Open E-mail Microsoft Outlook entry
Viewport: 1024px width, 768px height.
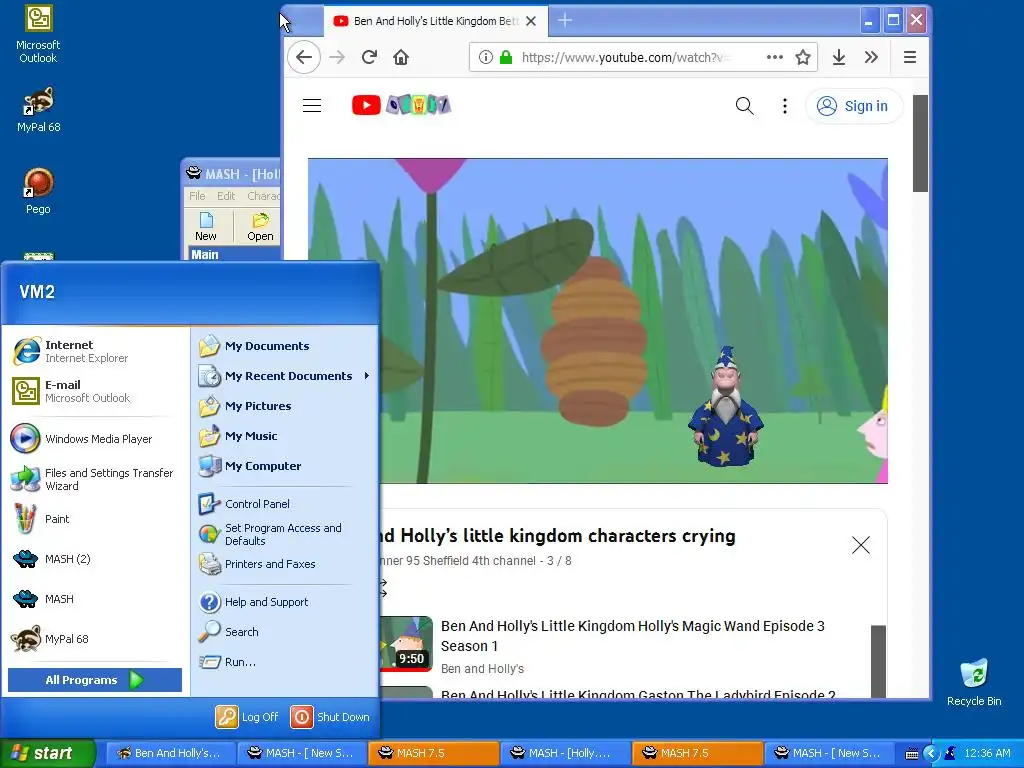tap(97, 391)
